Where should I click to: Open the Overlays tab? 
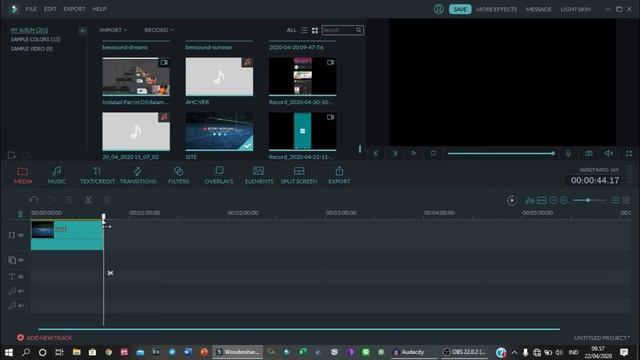coord(219,175)
